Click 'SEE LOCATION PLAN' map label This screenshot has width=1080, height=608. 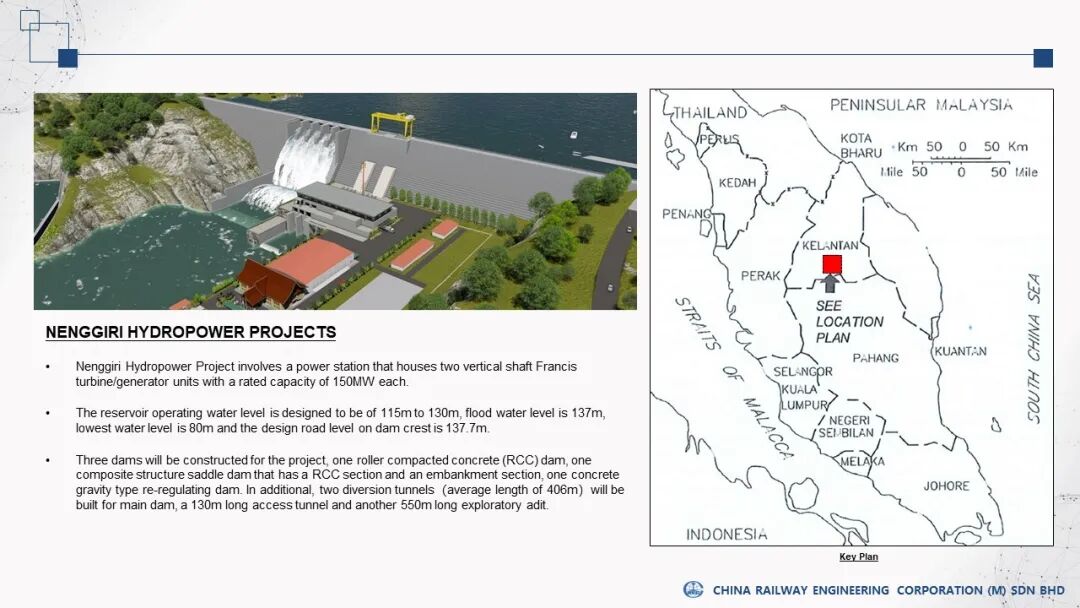coord(849,322)
